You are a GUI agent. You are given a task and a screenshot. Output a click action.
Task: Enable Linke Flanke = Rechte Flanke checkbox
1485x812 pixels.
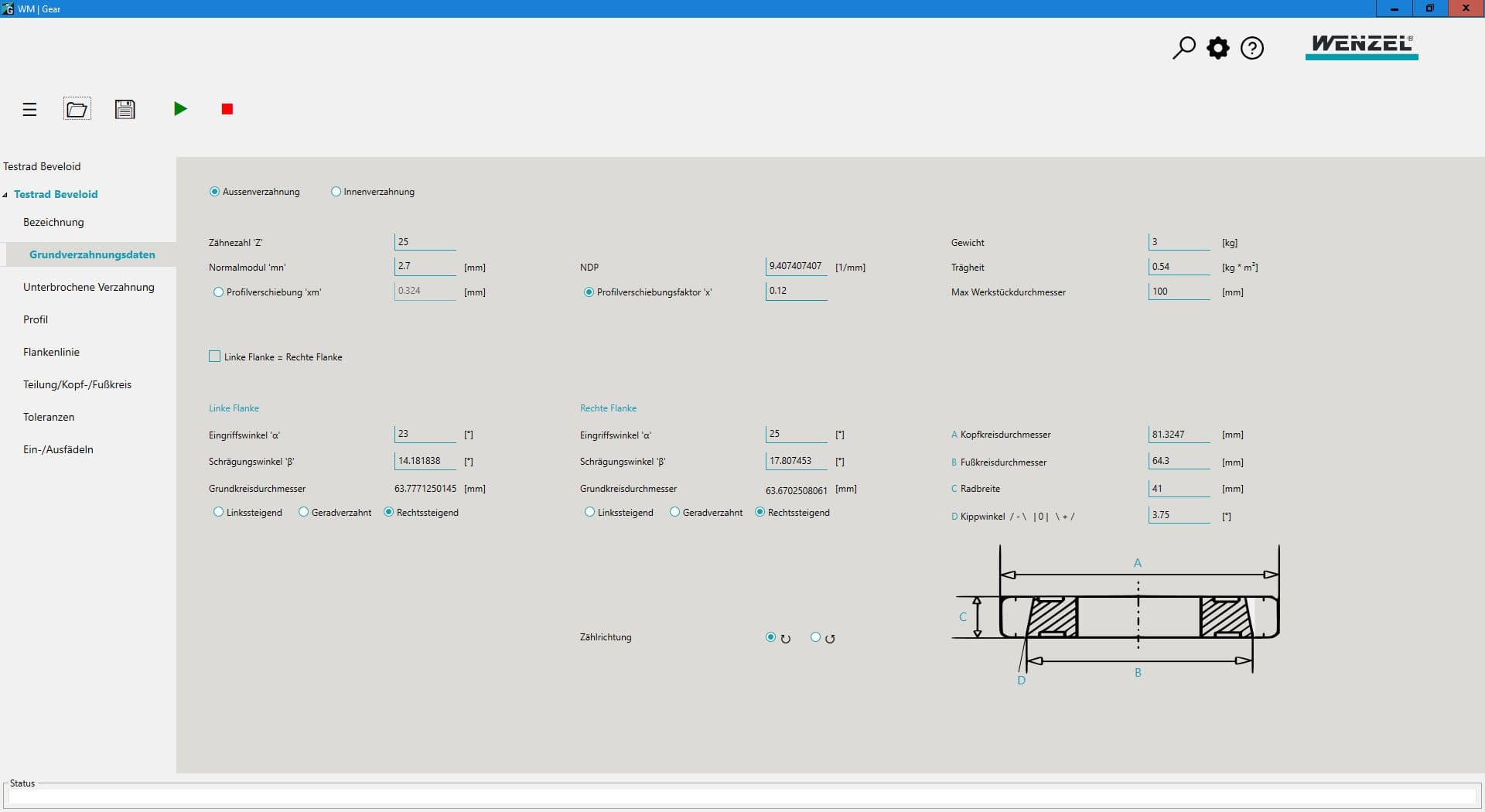215,357
